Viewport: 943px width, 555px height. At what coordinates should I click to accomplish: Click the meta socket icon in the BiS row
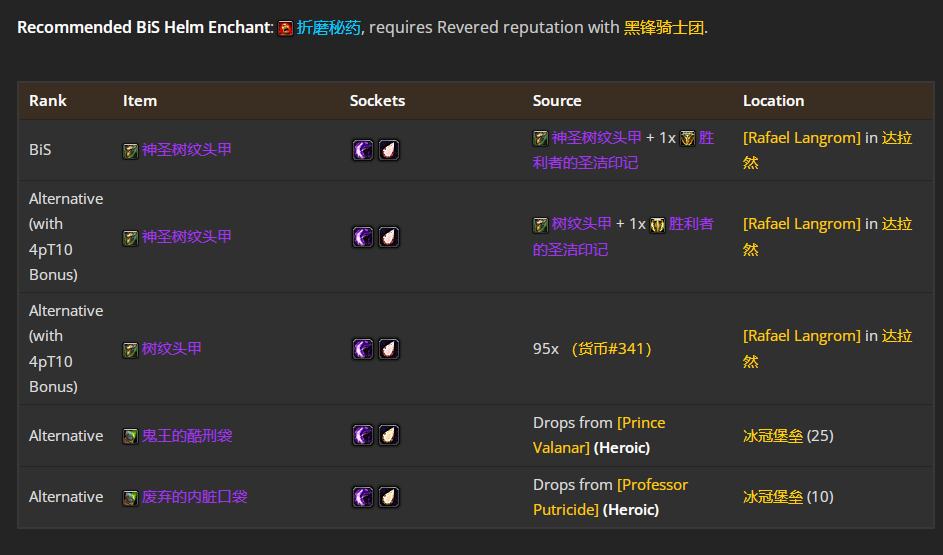tap(363, 150)
